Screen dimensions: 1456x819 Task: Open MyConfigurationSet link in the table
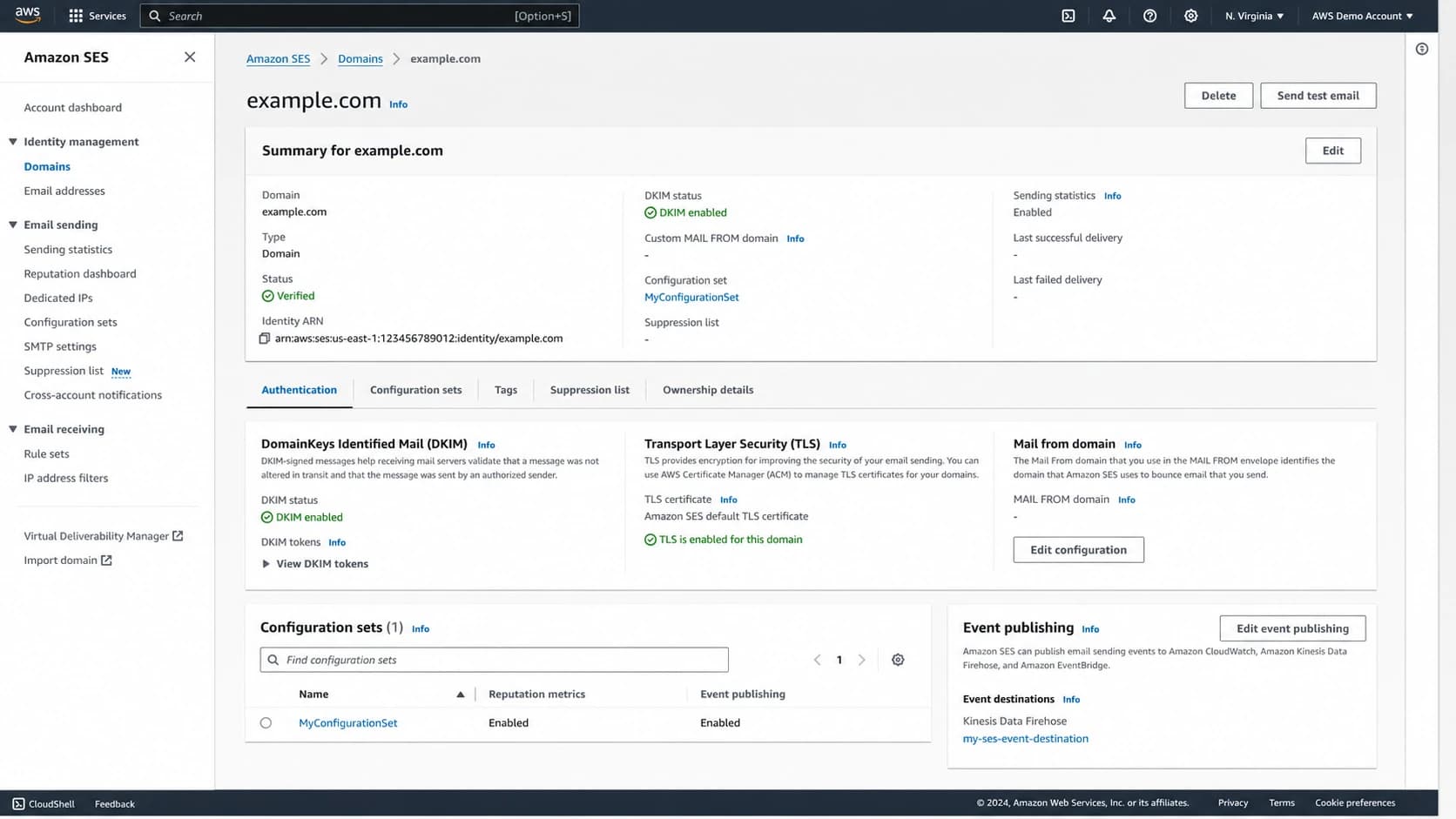point(347,723)
